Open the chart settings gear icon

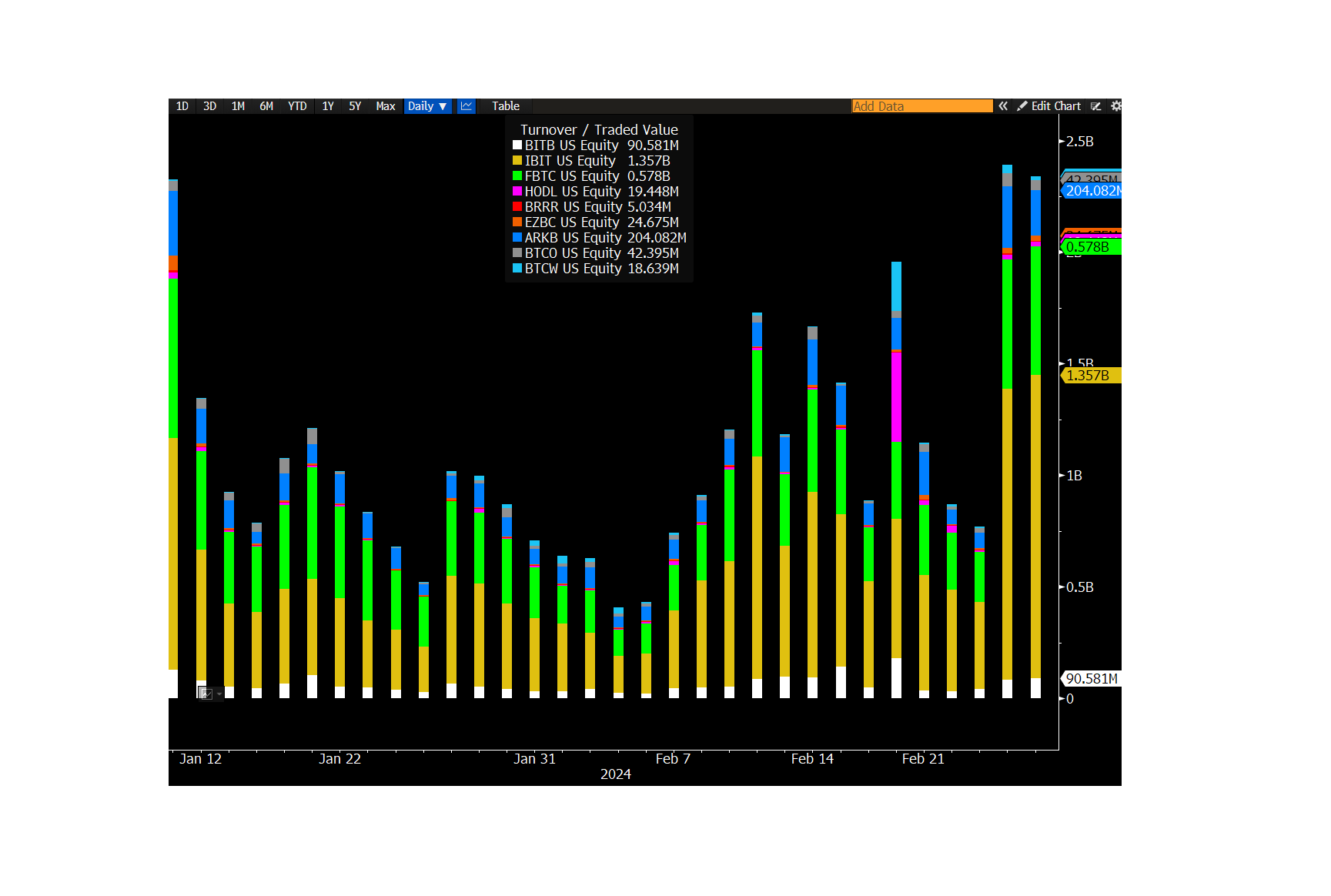pos(1116,106)
